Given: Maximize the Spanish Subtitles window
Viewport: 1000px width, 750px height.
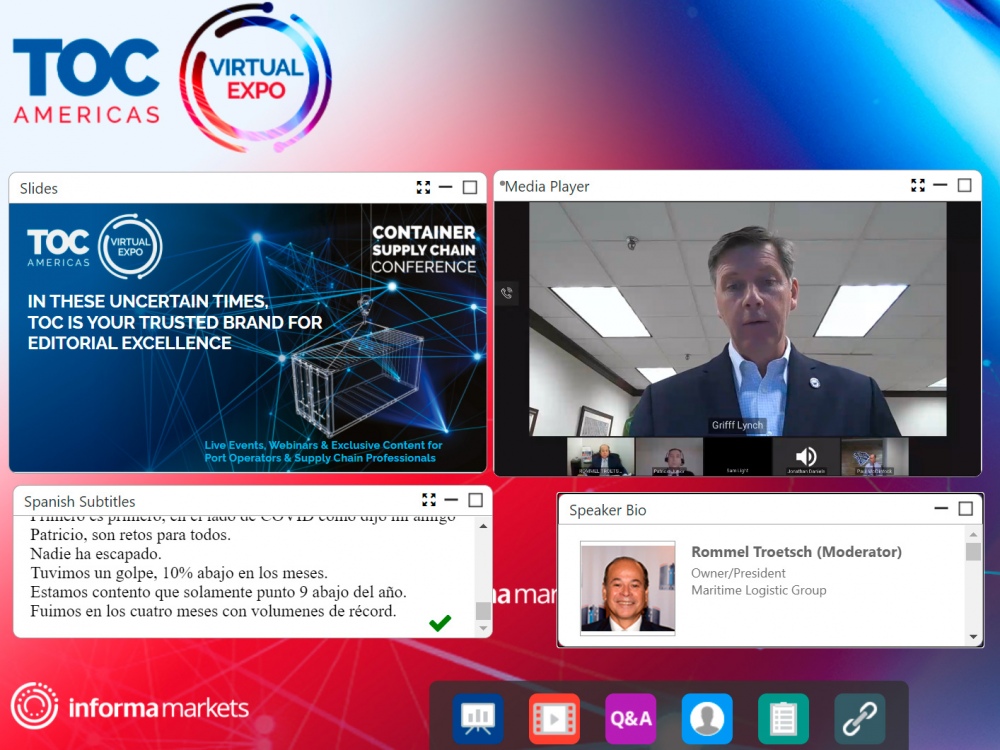Looking at the screenshot, I should pos(476,500).
